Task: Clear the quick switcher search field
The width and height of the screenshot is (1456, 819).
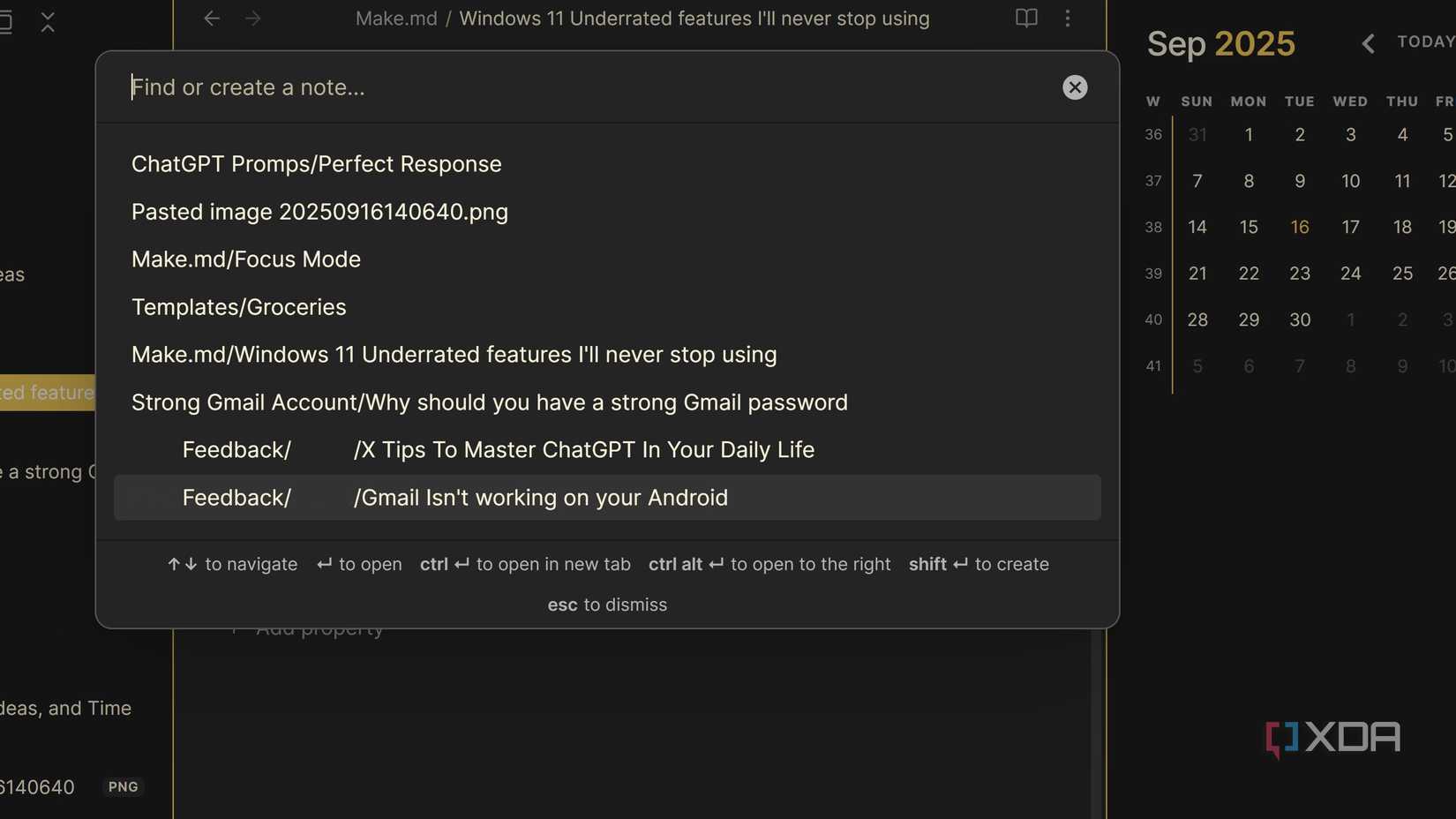Action: tap(1074, 87)
